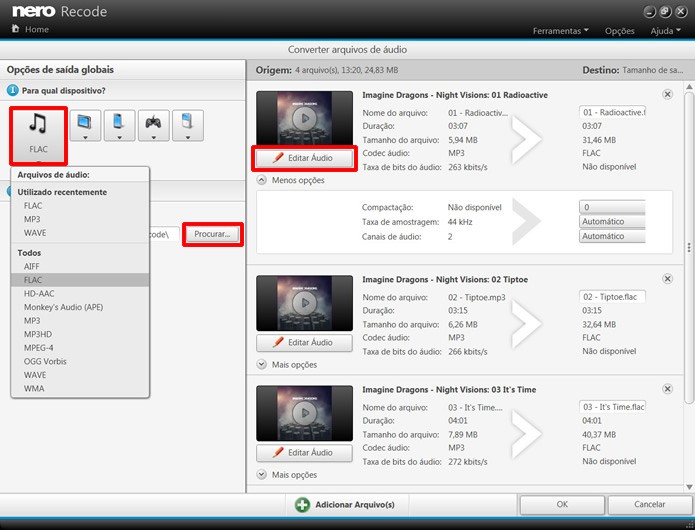Viewport: 695px width, 530px height.
Task: Remove the 03 It's Time track with X
Action: point(668,389)
